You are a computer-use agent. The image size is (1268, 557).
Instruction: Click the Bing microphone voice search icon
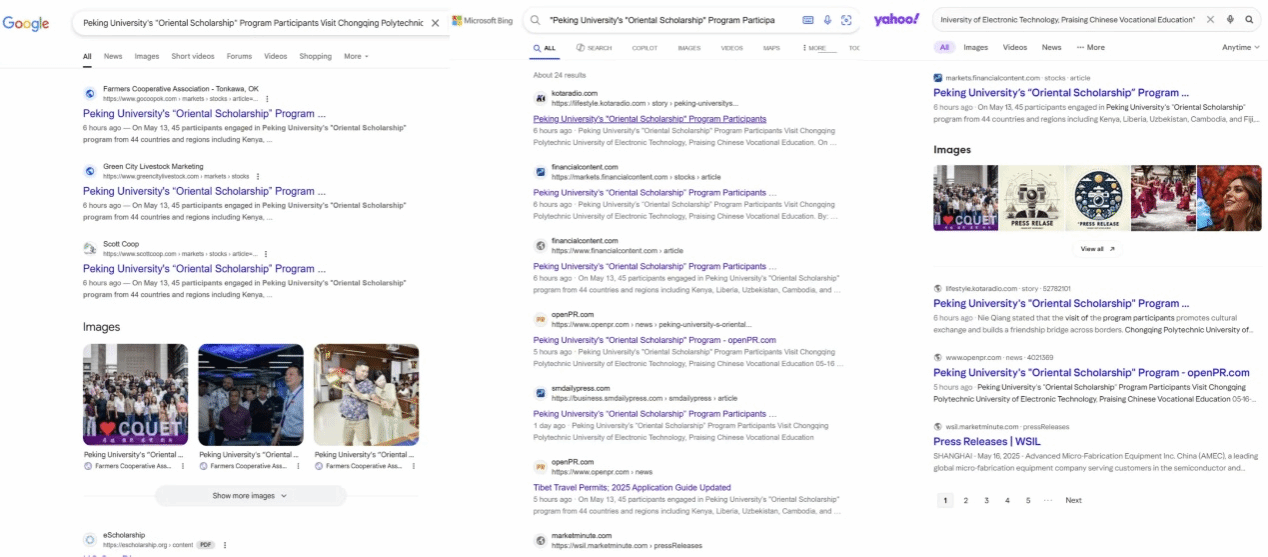point(827,20)
